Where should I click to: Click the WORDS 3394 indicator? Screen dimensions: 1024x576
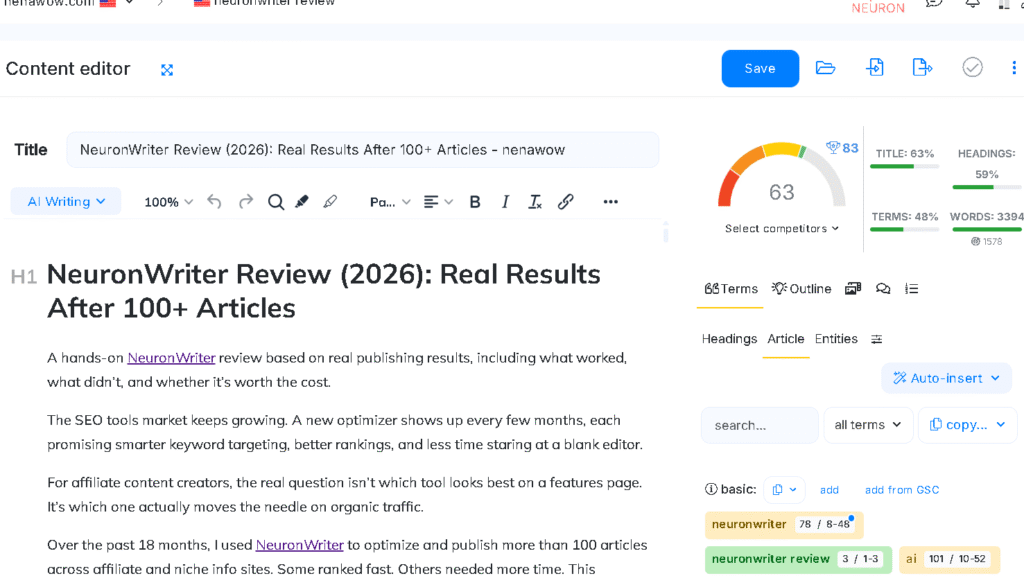tap(987, 217)
